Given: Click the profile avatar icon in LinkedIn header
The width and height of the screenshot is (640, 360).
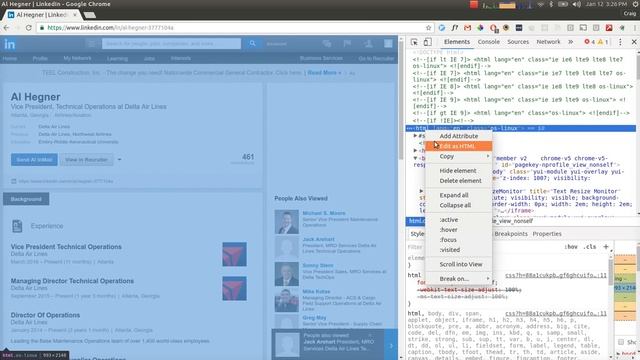Looking at the screenshot, I should coord(388,43).
